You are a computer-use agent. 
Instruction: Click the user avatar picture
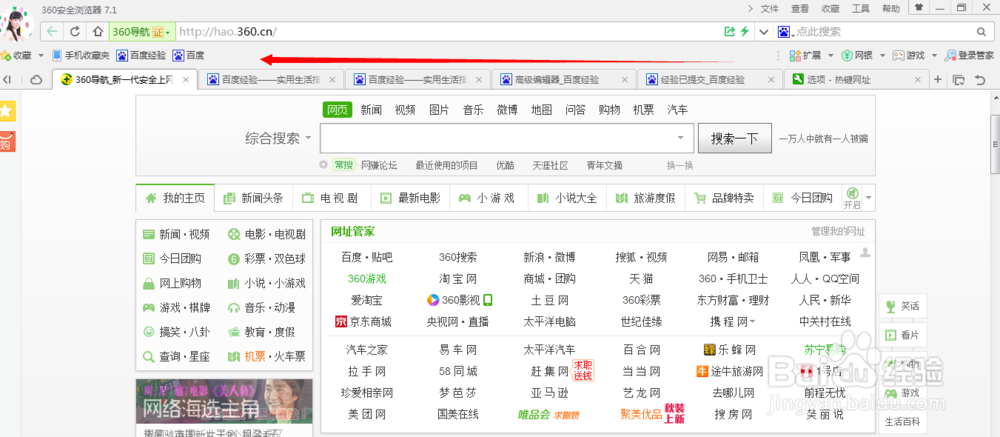[15, 23]
